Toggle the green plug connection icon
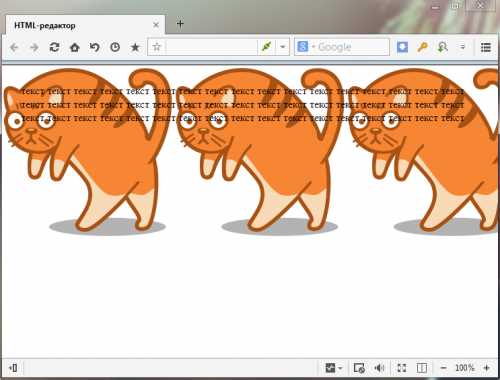 click(x=266, y=47)
